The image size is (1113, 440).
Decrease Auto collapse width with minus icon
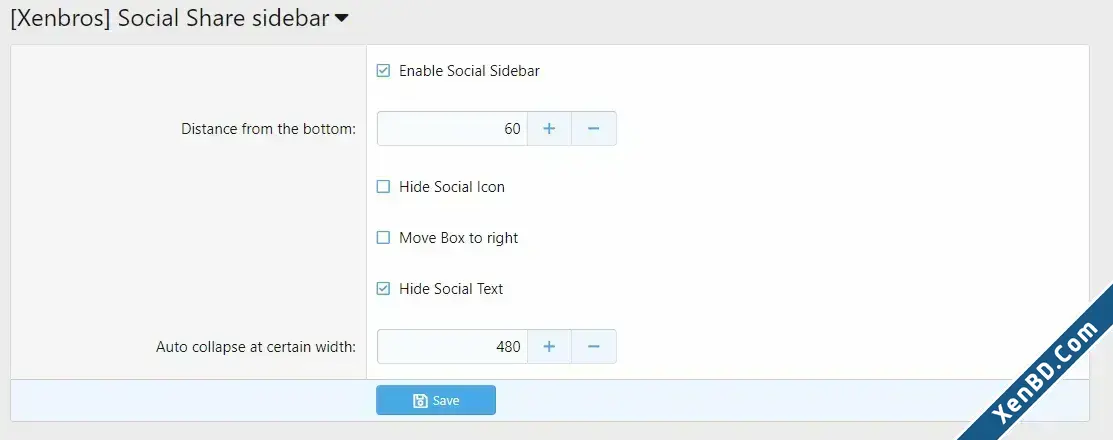pos(594,346)
